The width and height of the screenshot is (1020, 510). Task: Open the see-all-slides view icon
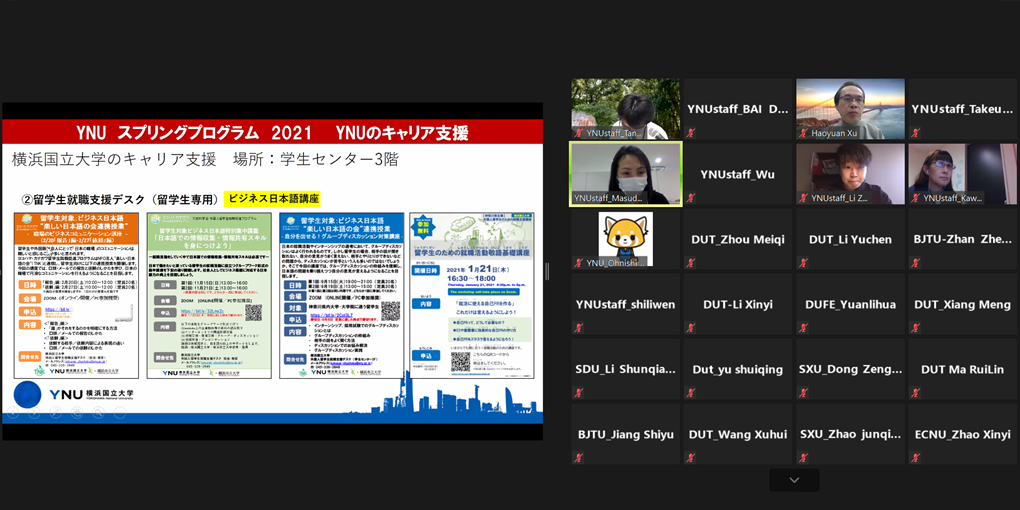(x=77, y=411)
